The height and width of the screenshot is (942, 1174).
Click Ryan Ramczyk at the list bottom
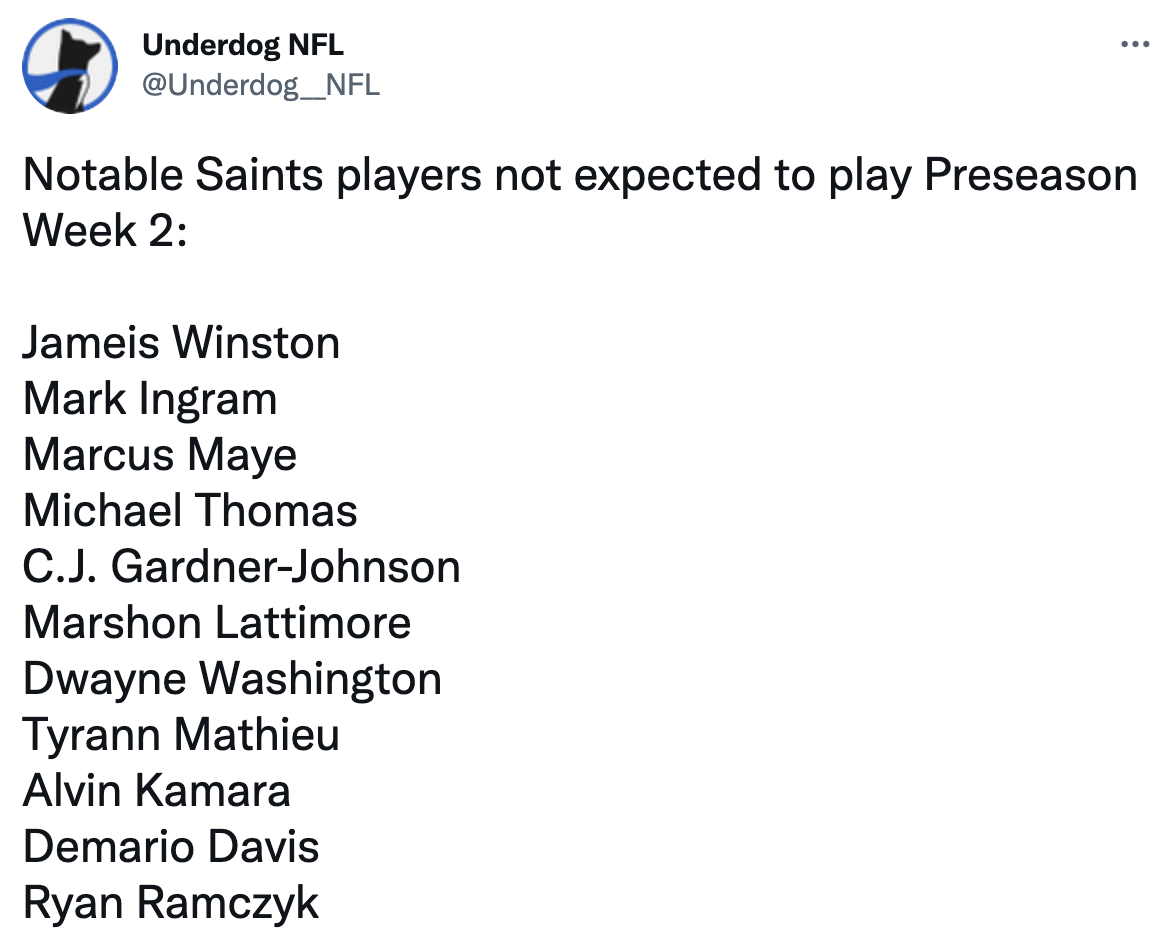(x=171, y=903)
